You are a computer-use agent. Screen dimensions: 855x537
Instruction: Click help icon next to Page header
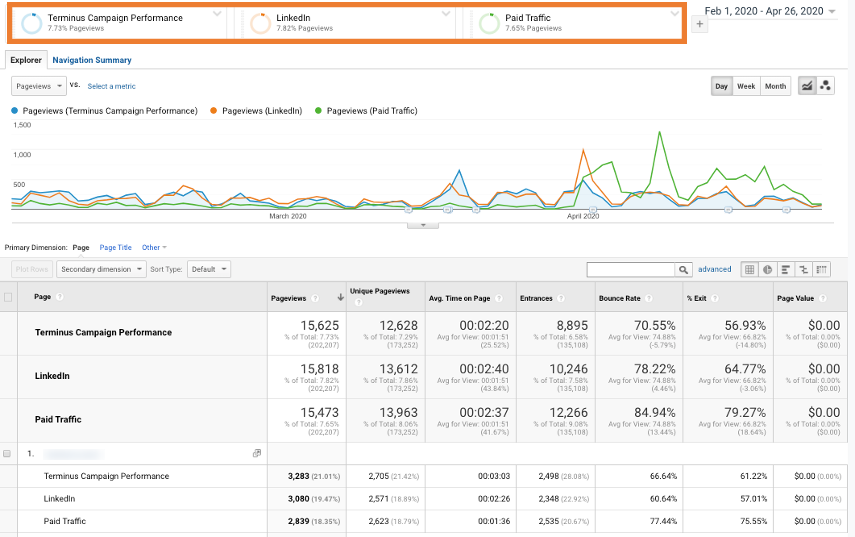pos(59,297)
